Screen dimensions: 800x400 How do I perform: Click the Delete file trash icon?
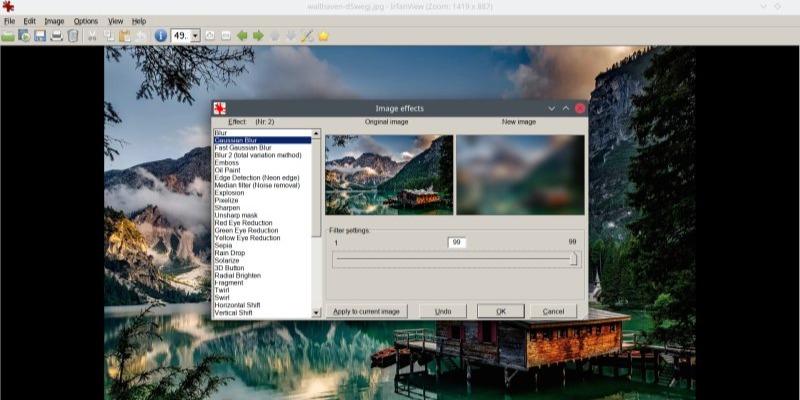73,36
